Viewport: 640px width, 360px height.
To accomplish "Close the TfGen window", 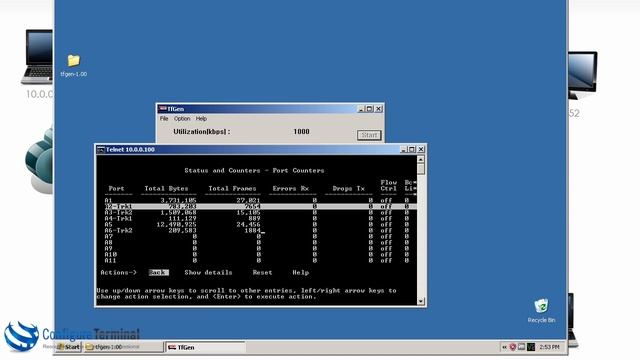I will point(378,109).
